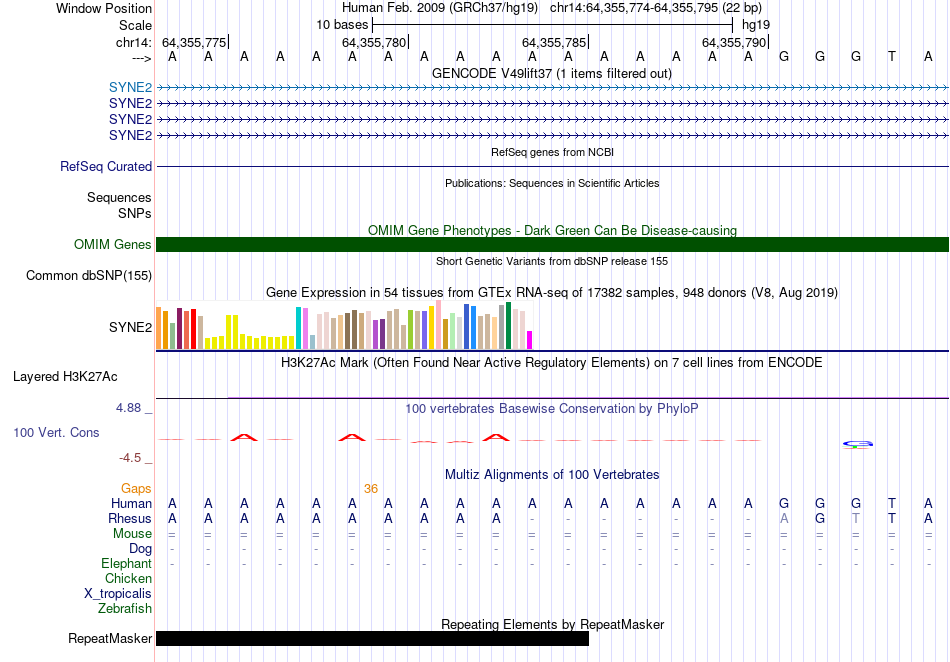Open the GTEx SYNE2 expression bar graph

click(x=344, y=325)
